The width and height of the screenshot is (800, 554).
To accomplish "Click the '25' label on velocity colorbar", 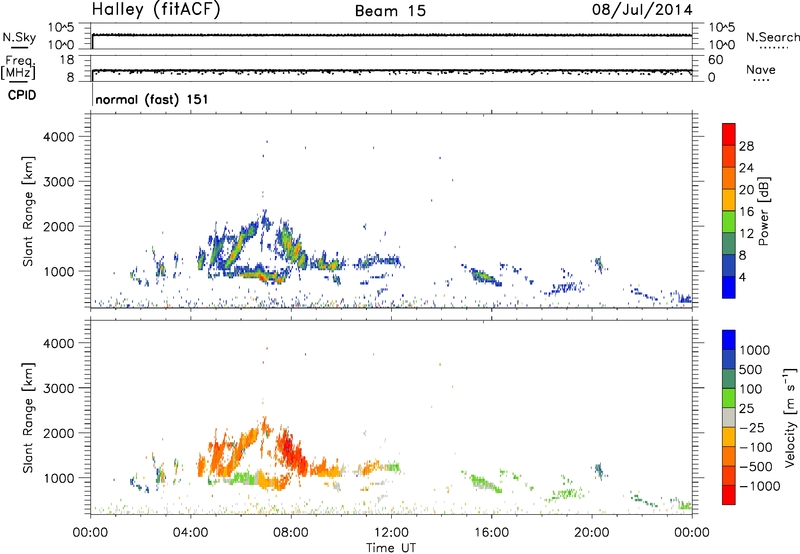I will pos(747,409).
